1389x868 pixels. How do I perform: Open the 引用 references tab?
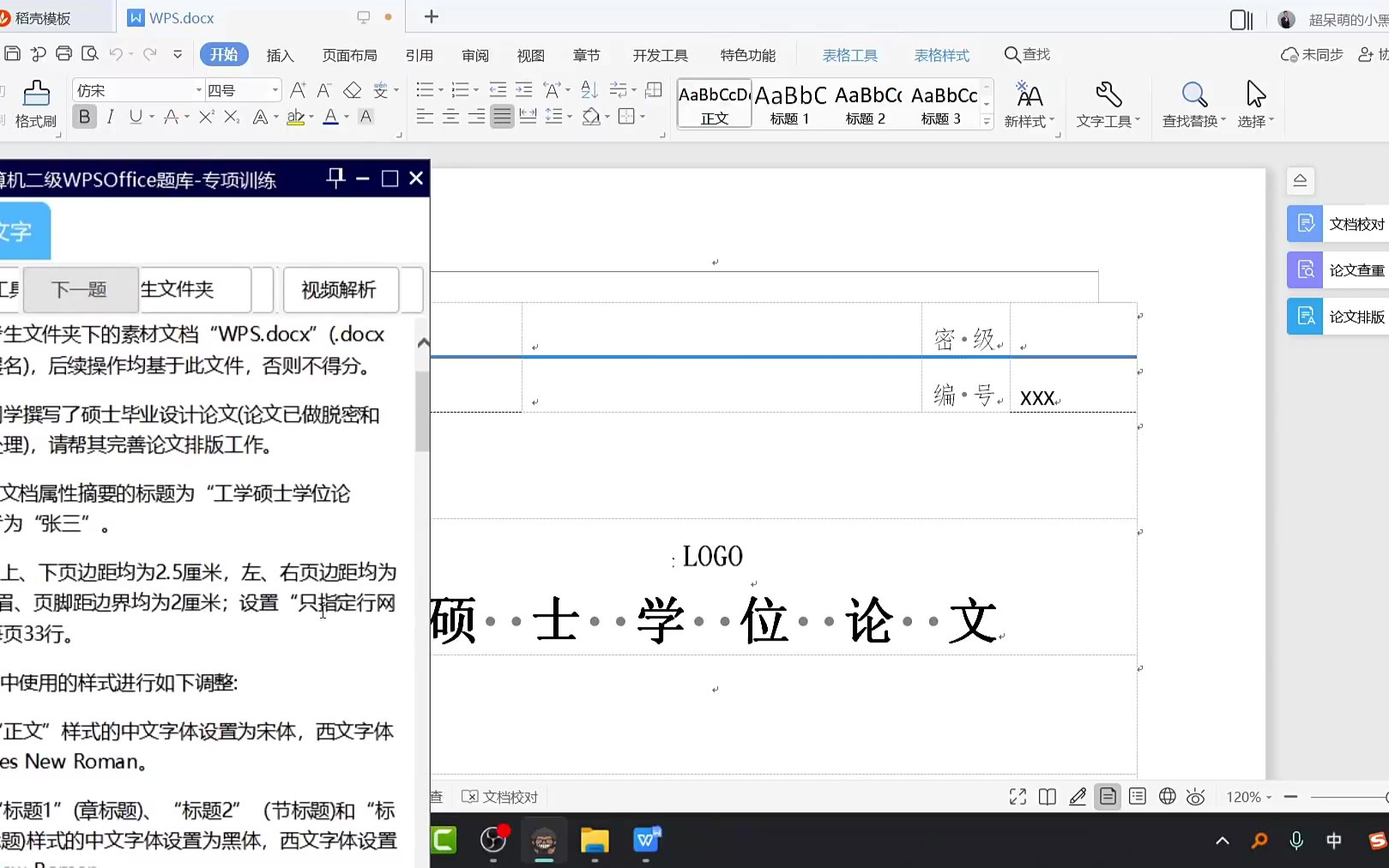pyautogui.click(x=419, y=55)
